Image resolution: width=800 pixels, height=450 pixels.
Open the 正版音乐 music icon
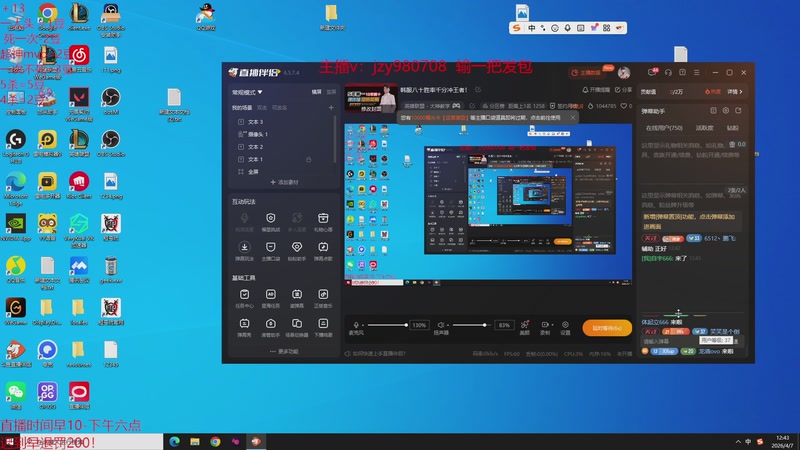point(323,294)
